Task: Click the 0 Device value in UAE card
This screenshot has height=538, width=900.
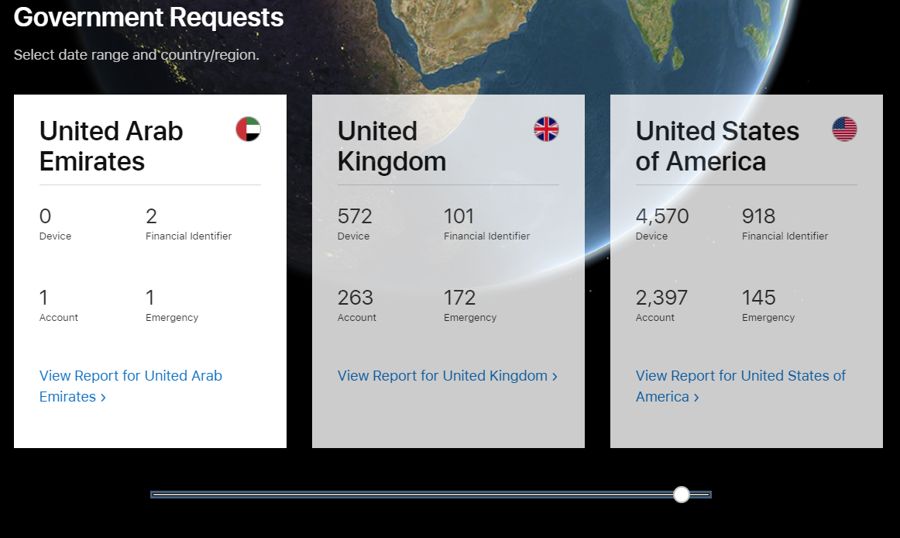Action: 45,216
